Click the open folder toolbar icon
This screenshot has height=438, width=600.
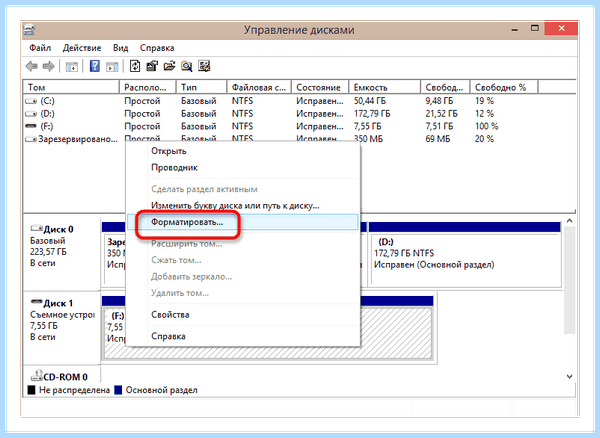point(169,66)
